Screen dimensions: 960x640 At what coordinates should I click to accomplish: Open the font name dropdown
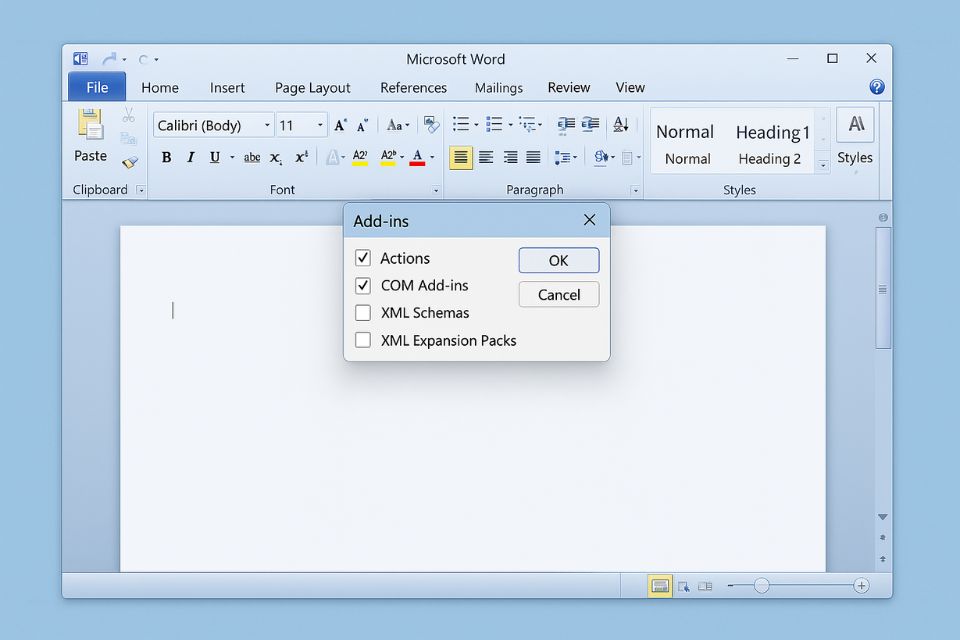tap(266, 124)
